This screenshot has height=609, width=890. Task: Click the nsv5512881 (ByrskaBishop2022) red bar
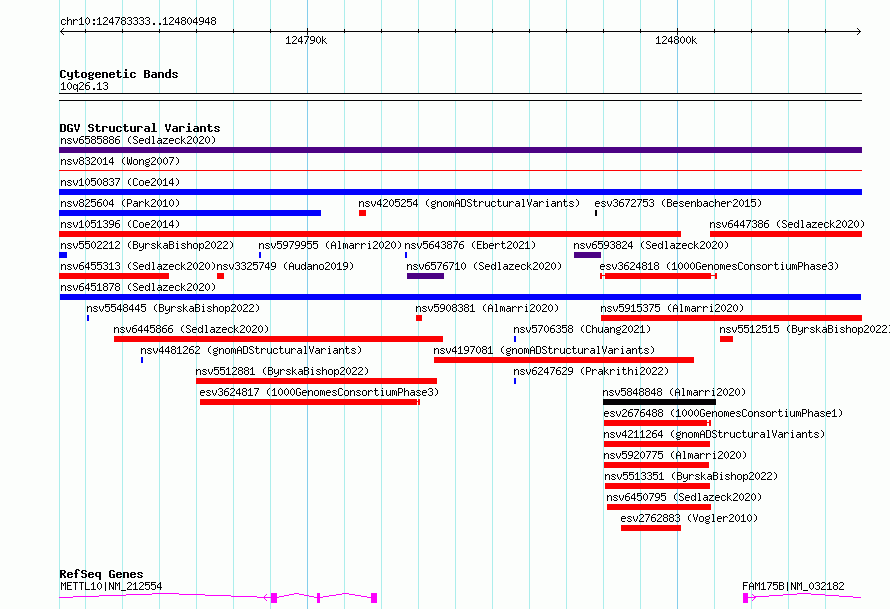coord(316,381)
